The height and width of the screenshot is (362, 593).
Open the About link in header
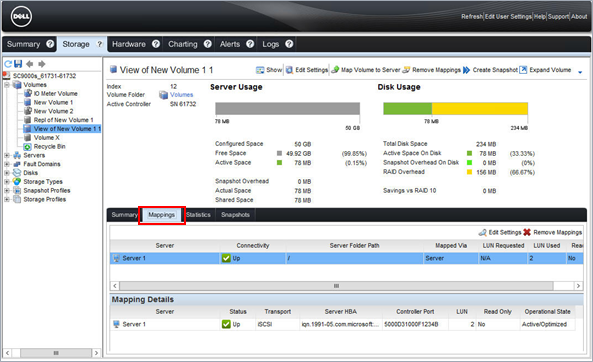pyautogui.click(x=579, y=17)
